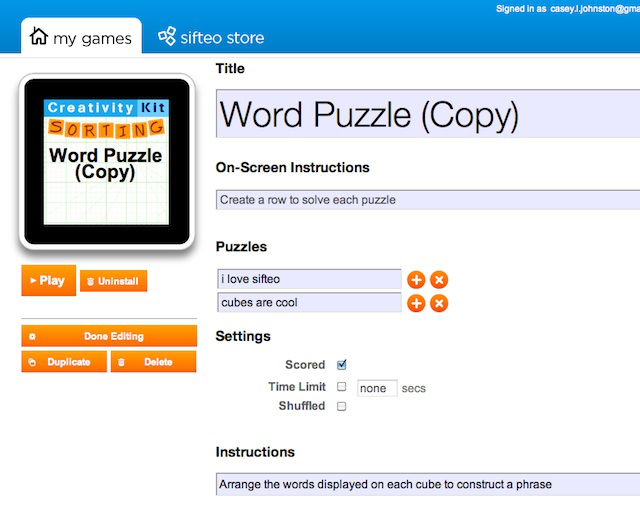Click Done Editing button
Image resolution: width=640 pixels, height=506 pixels.
pyautogui.click(x=109, y=336)
